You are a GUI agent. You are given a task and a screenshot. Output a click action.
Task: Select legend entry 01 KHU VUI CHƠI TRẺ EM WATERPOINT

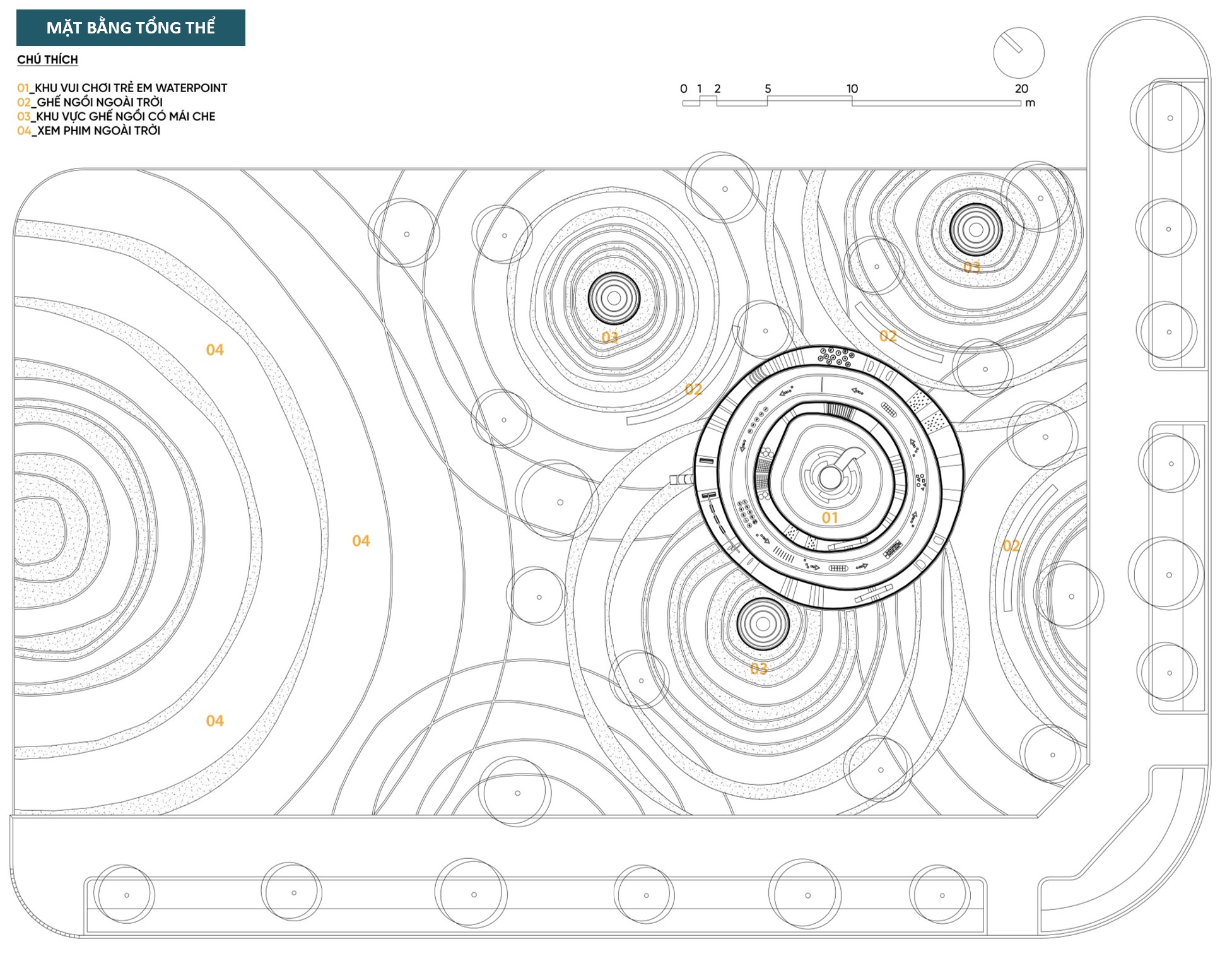point(122,88)
